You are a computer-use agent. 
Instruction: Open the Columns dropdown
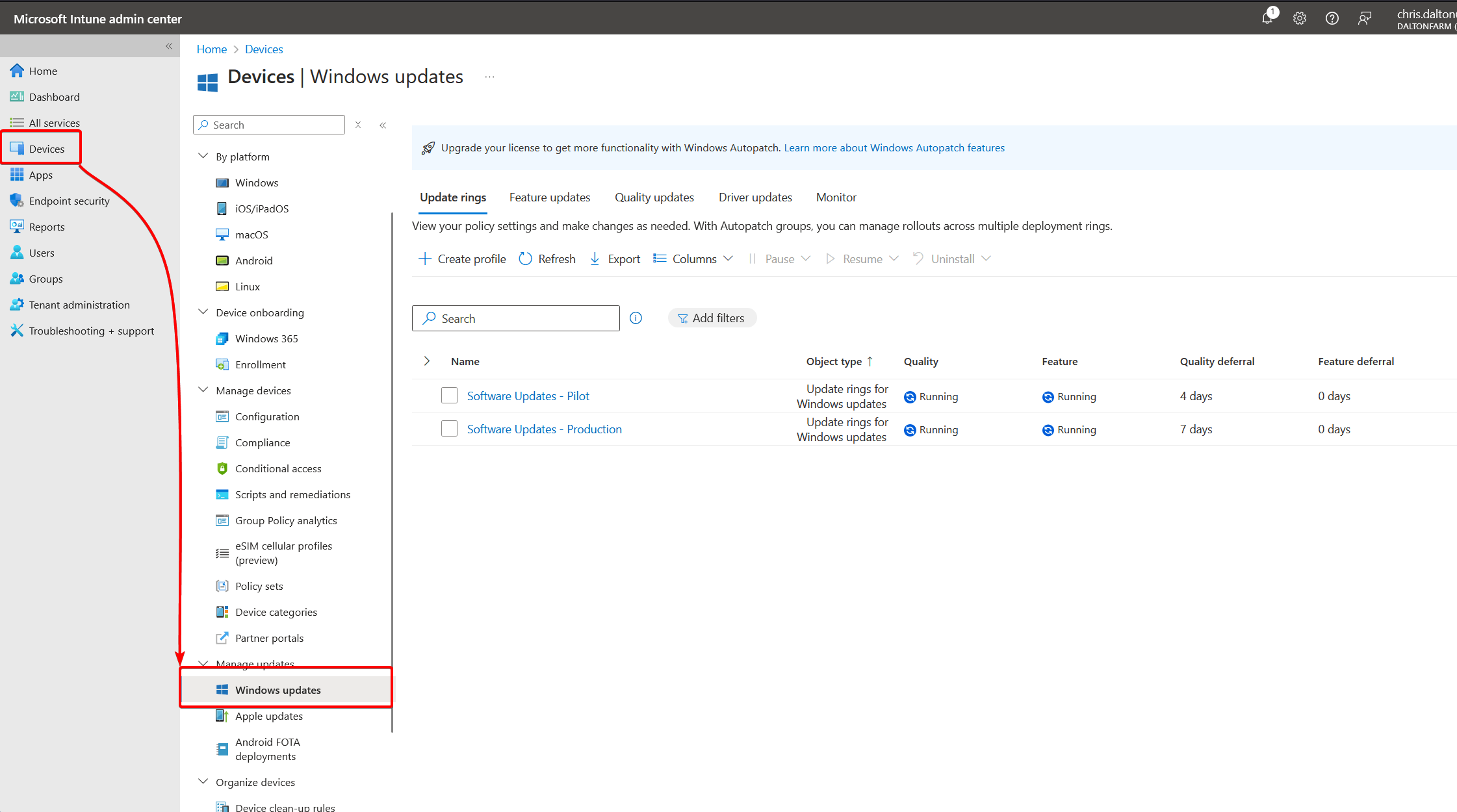coord(693,259)
